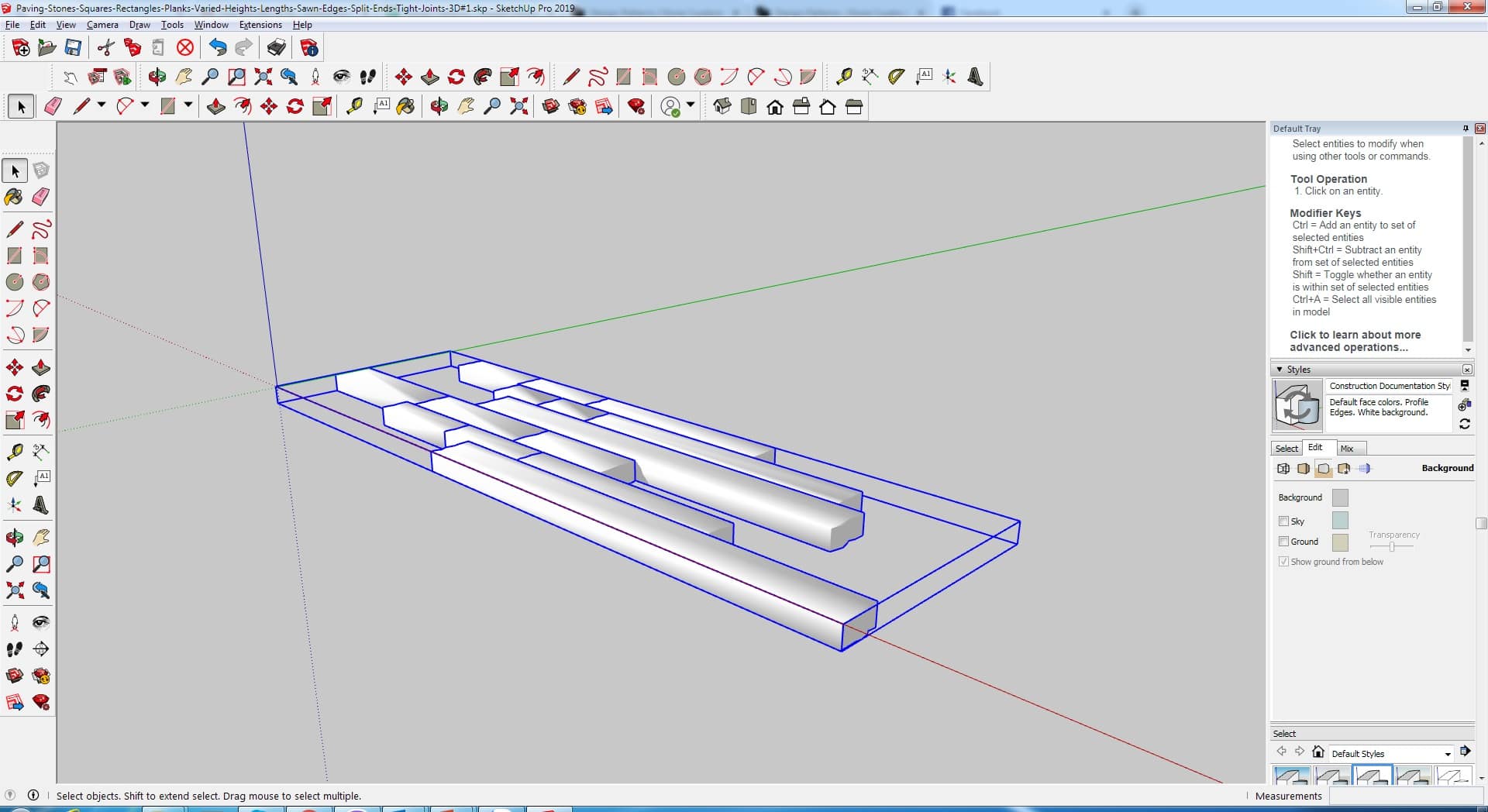Click the Background color swatch
The image size is (1488, 812).
coord(1339,497)
